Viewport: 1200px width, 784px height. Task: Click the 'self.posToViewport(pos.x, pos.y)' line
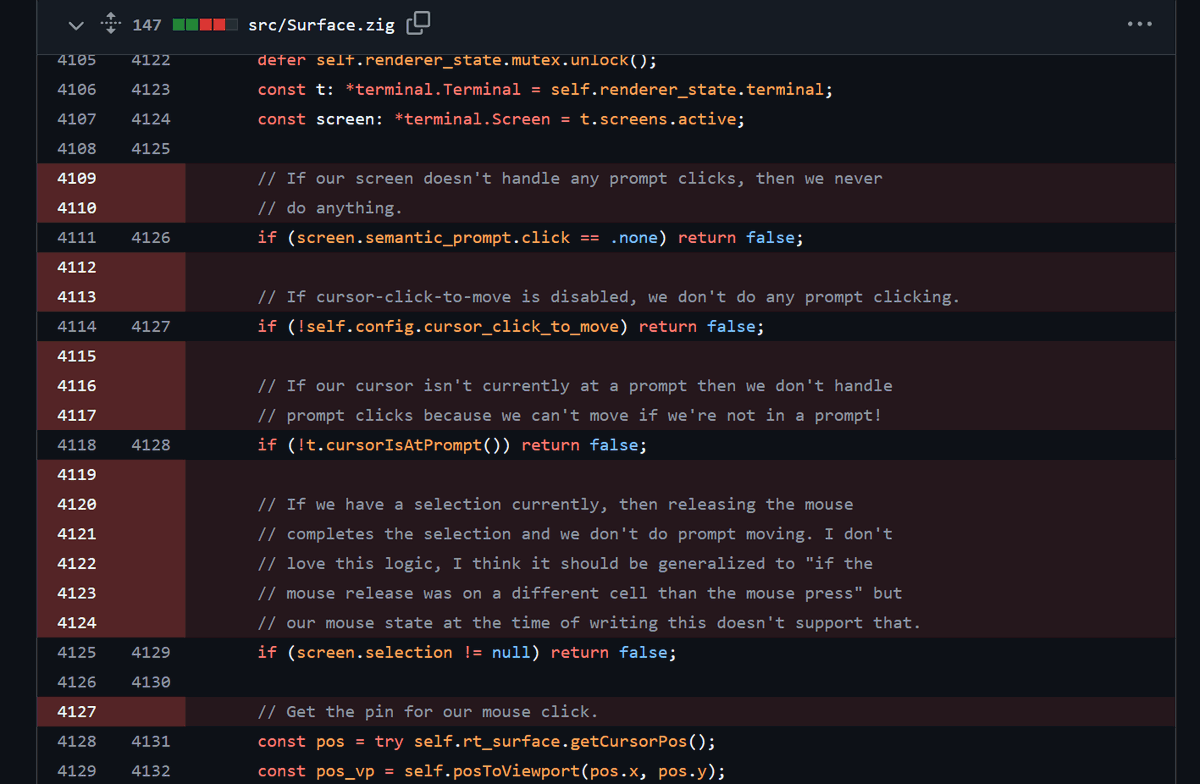[x=491, y=771]
